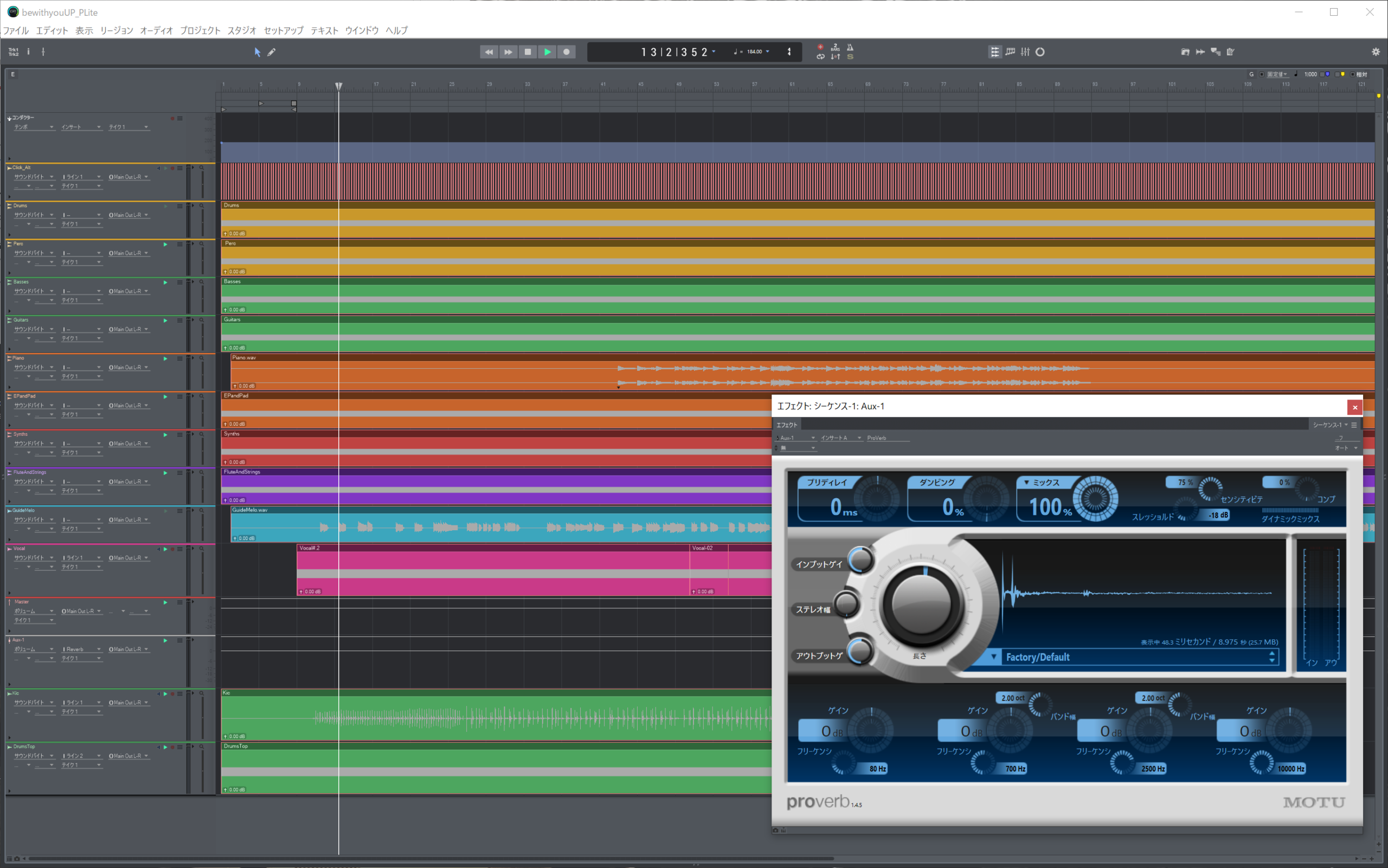This screenshot has height=868, width=1388.
Task: Select the pencil drawing tool
Action: pos(272,52)
